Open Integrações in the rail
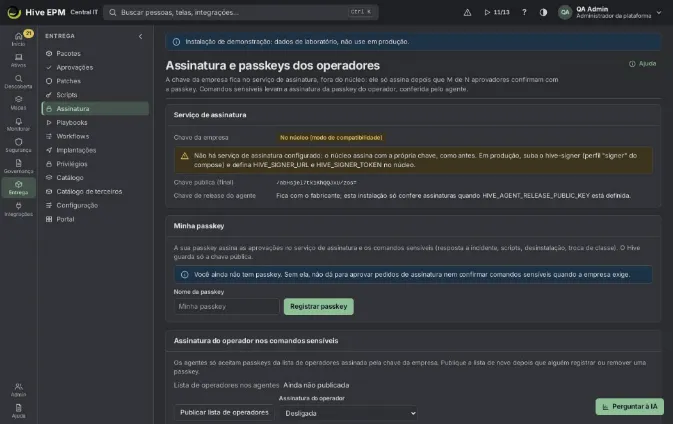The image size is (673, 424). click(18, 209)
